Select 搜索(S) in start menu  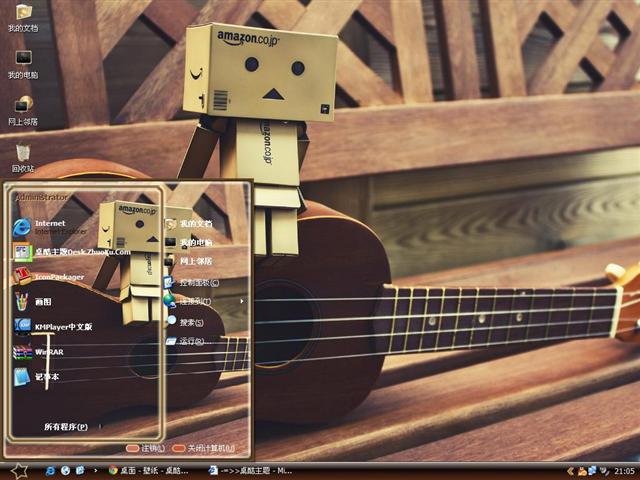188,322
